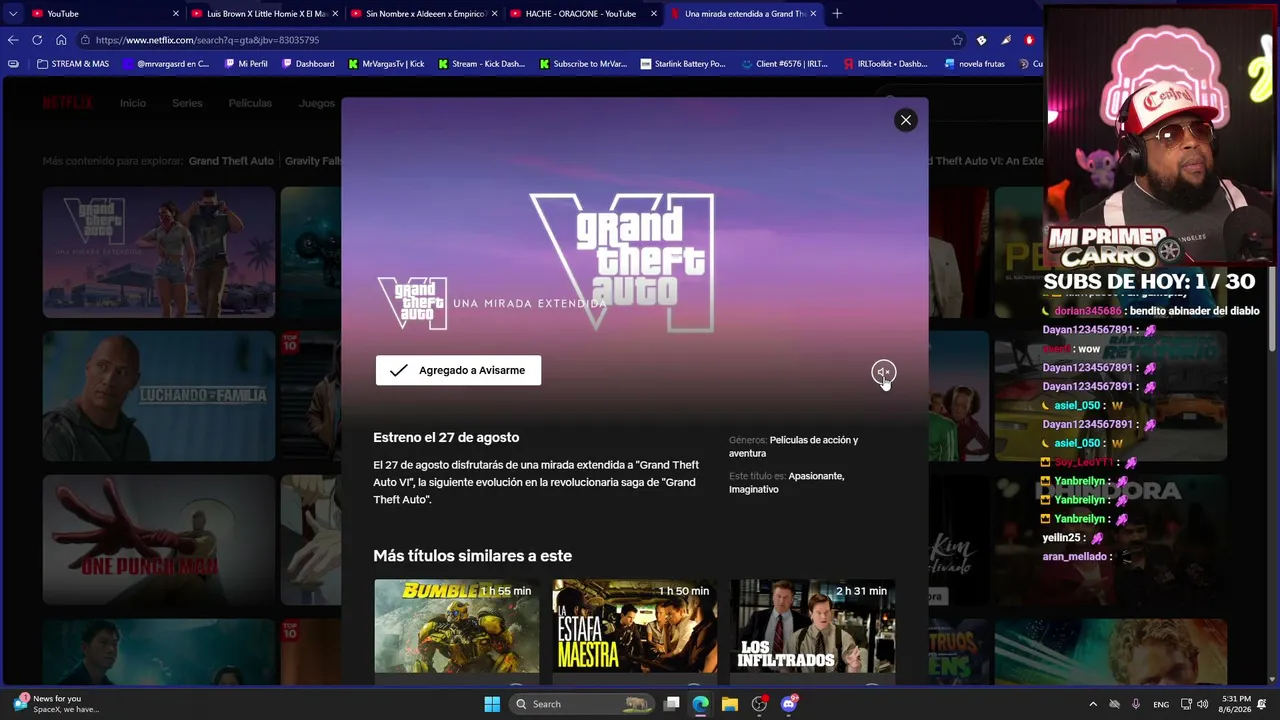Select the 'Imaginativo' tag link

click(754, 489)
